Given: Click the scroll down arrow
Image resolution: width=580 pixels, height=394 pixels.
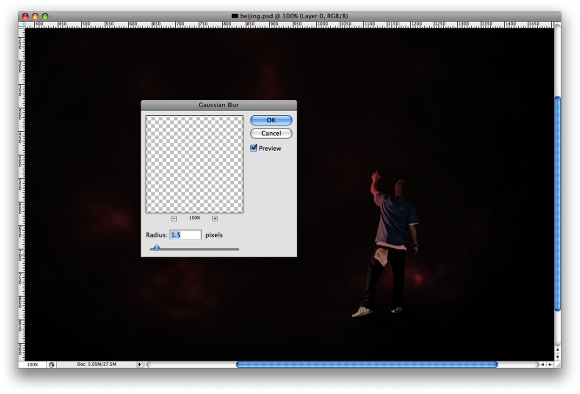Looking at the screenshot, I should point(557,357).
